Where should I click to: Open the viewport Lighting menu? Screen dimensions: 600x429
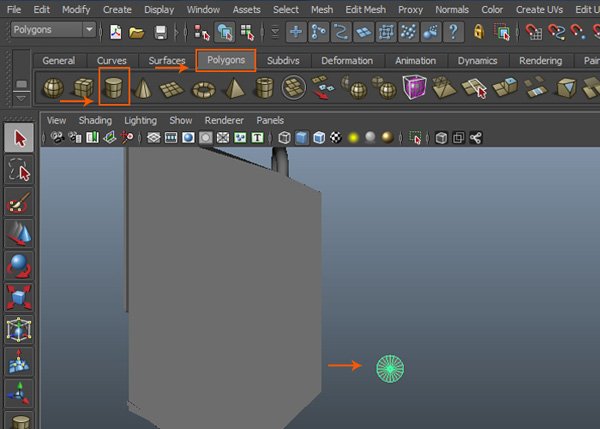click(140, 120)
